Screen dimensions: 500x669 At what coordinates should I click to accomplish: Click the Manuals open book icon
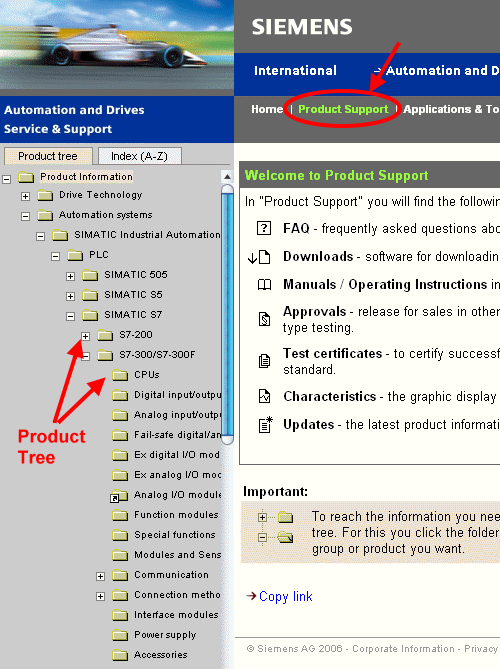pos(265,285)
